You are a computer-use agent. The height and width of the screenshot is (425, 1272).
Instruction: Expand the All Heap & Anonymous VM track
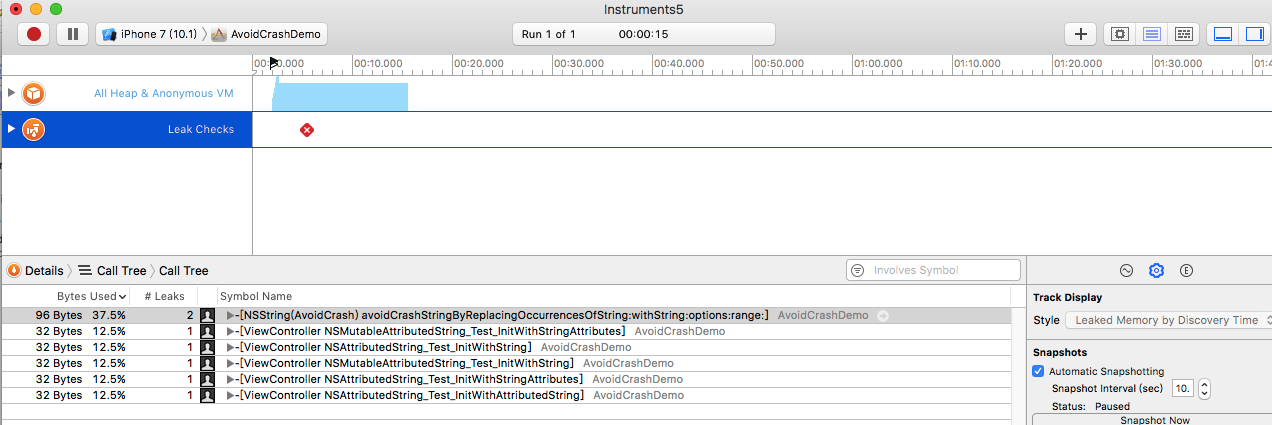[x=12, y=93]
